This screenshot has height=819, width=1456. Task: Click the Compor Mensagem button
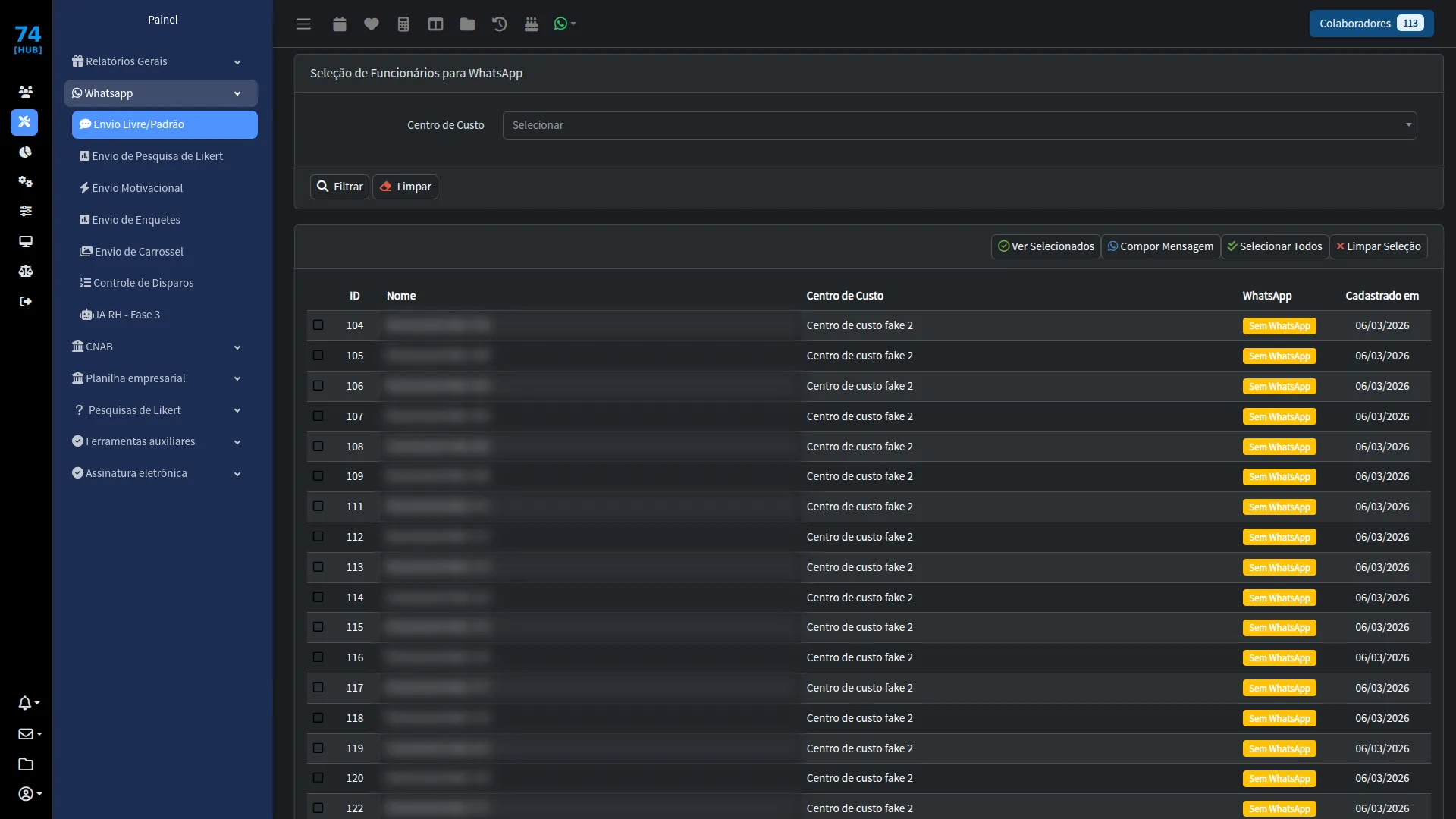(x=1160, y=246)
